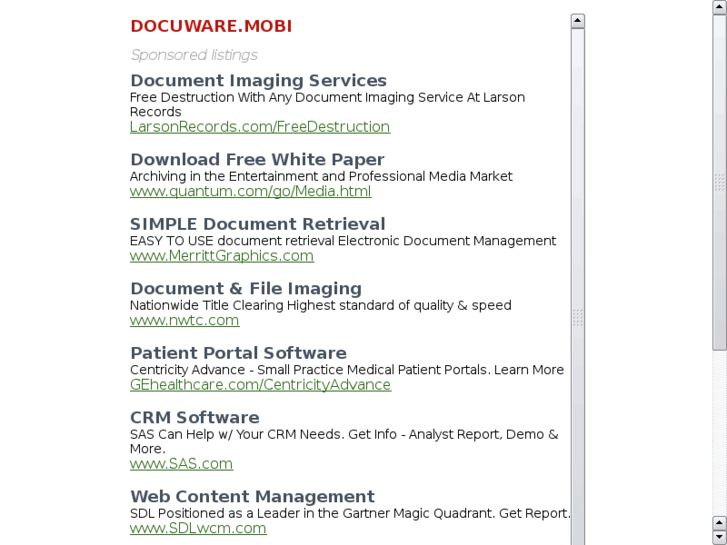Click 'Nationwide Title Clearing' description text
Image resolution: width=727 pixels, height=545 pixels.
pos(320,305)
